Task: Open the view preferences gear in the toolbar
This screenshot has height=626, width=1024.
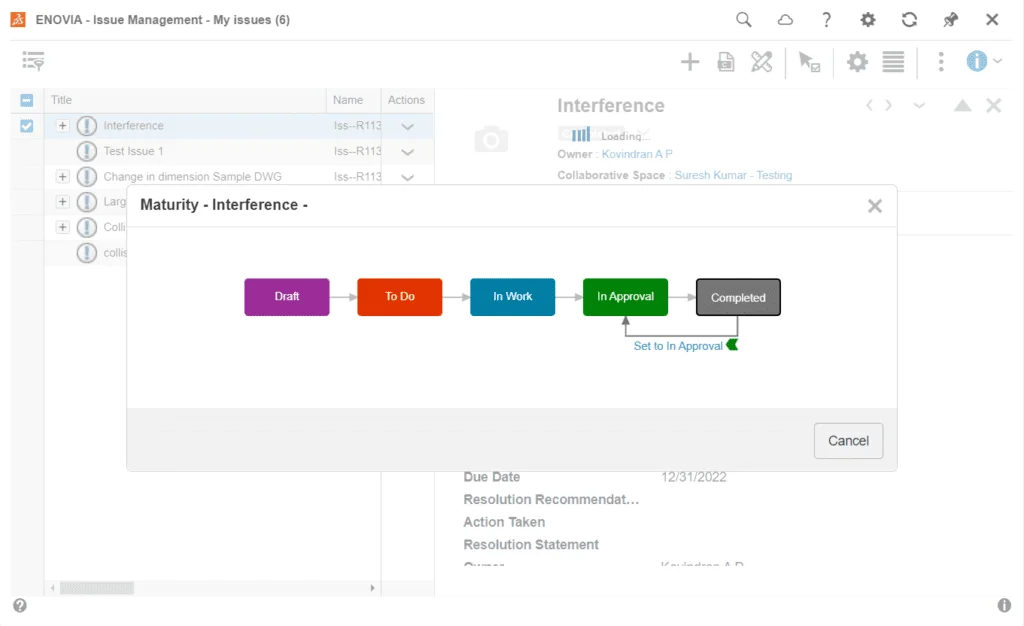Action: (x=857, y=61)
